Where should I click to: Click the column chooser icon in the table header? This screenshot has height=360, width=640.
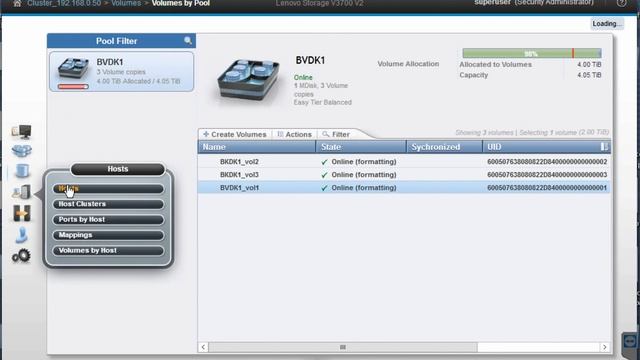point(604,147)
